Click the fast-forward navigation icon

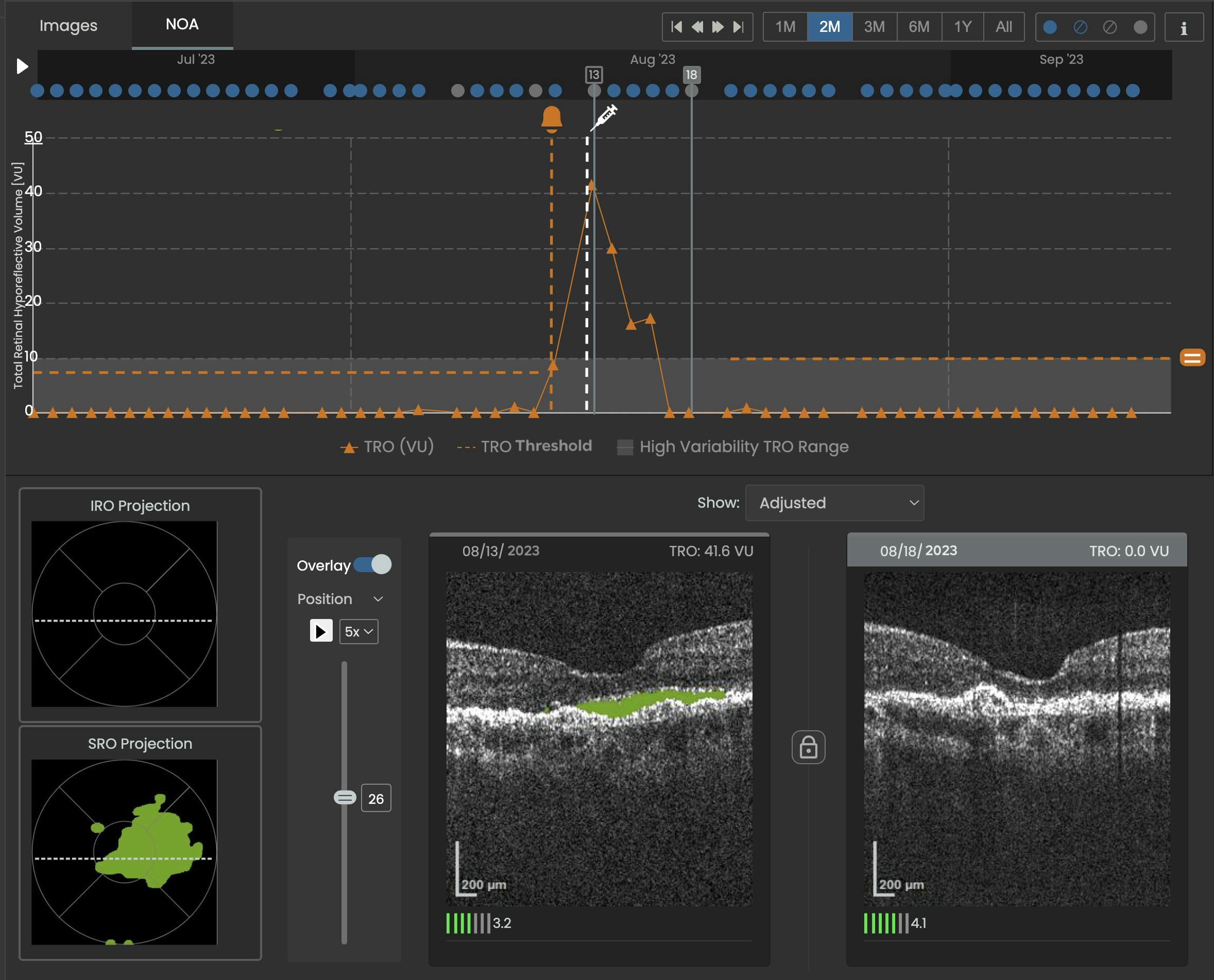pyautogui.click(x=717, y=27)
